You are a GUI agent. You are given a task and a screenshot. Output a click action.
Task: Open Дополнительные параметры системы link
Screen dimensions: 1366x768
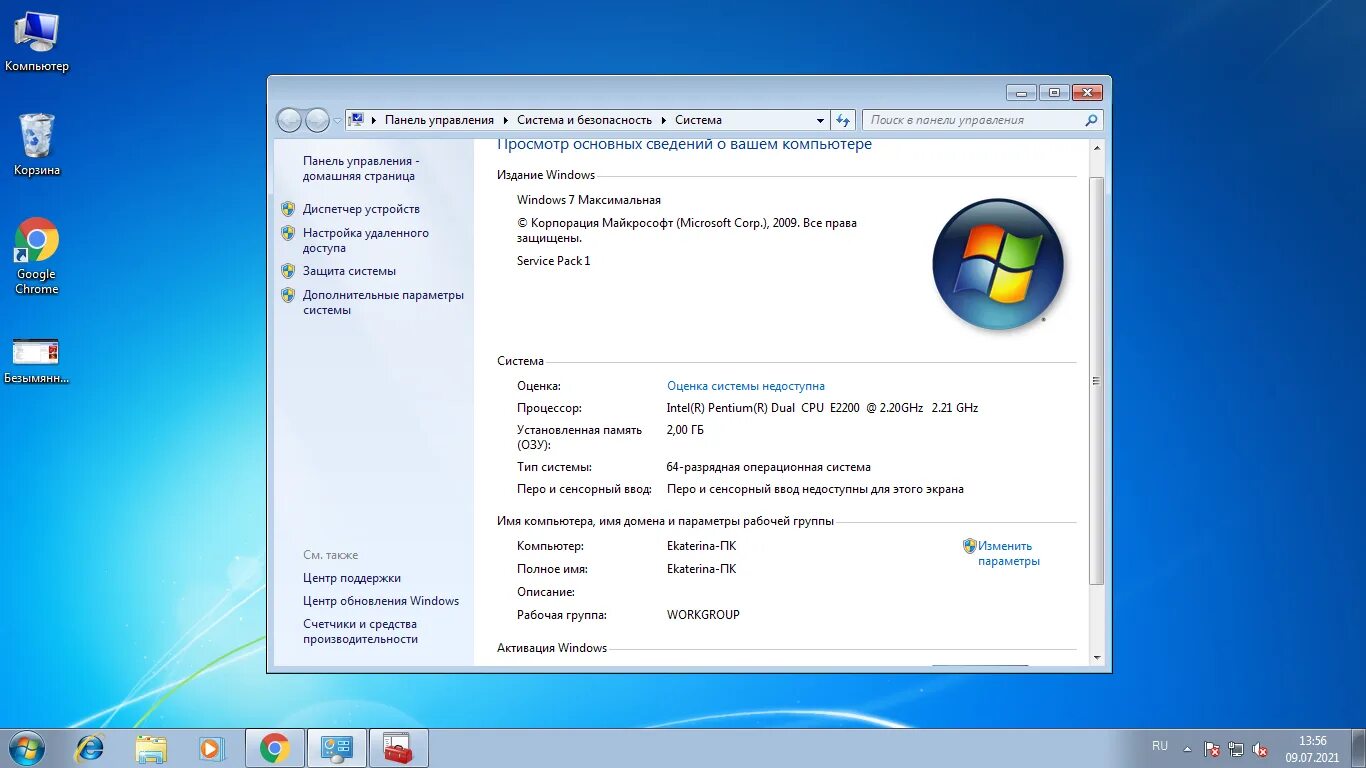point(383,302)
